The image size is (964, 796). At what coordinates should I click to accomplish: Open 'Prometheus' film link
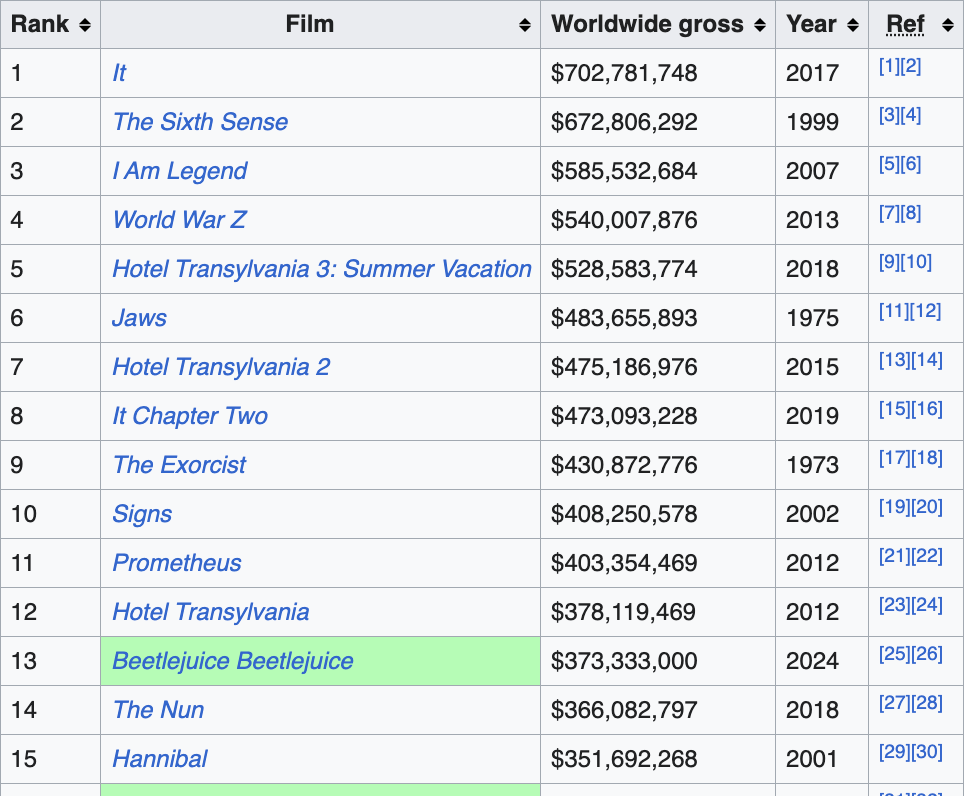click(177, 563)
